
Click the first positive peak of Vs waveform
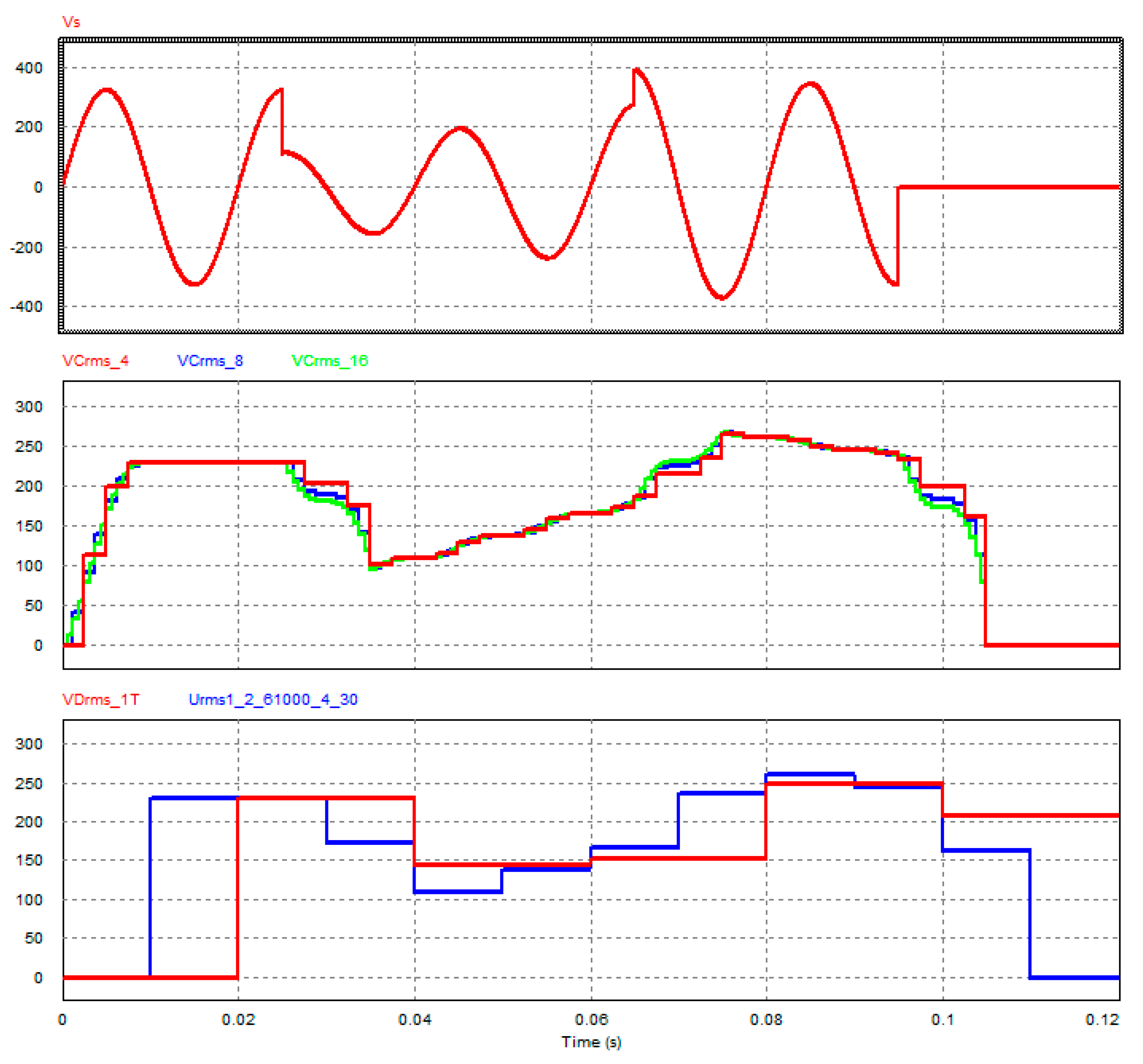tap(107, 90)
